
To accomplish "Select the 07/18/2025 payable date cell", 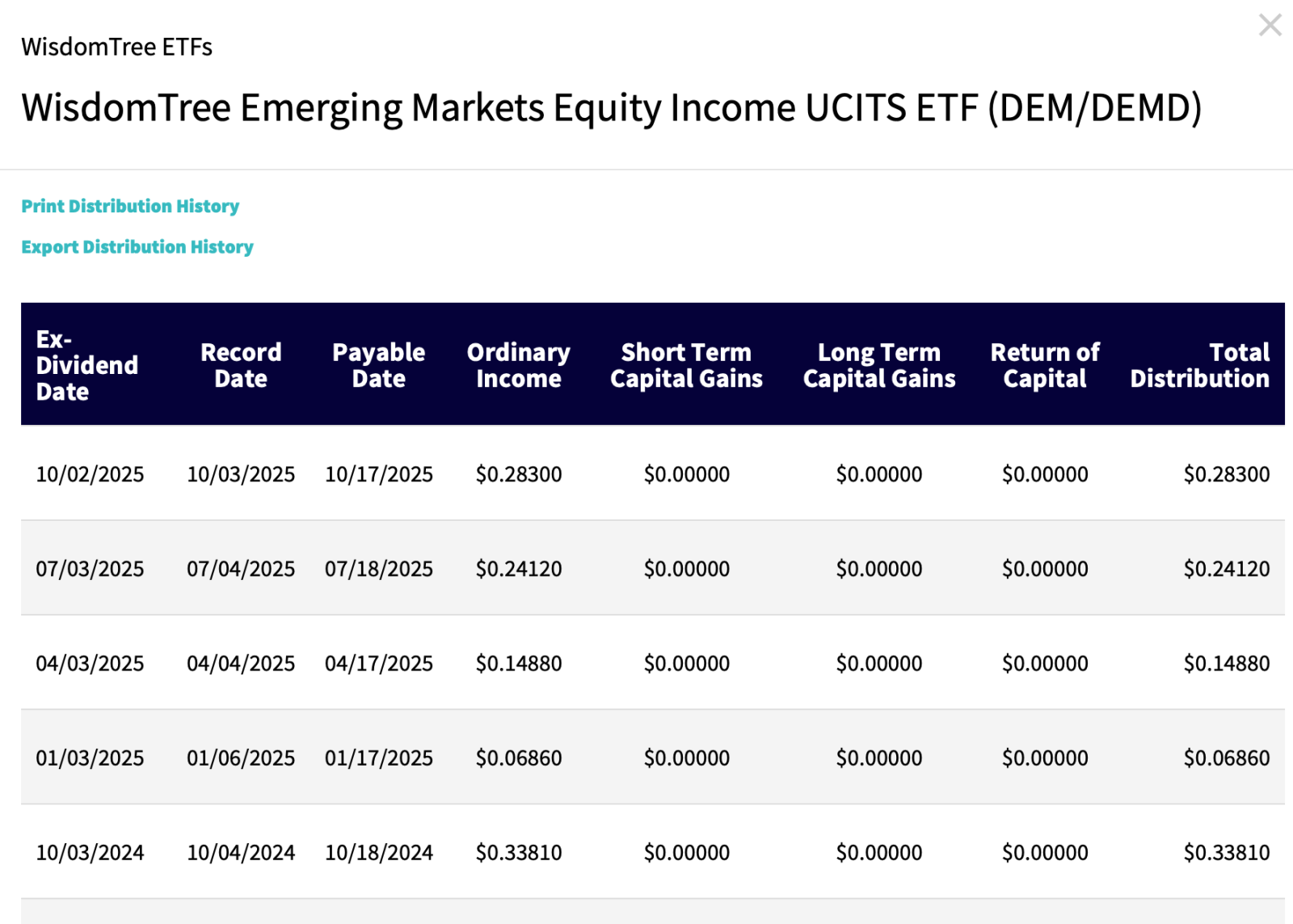I will 378,569.
